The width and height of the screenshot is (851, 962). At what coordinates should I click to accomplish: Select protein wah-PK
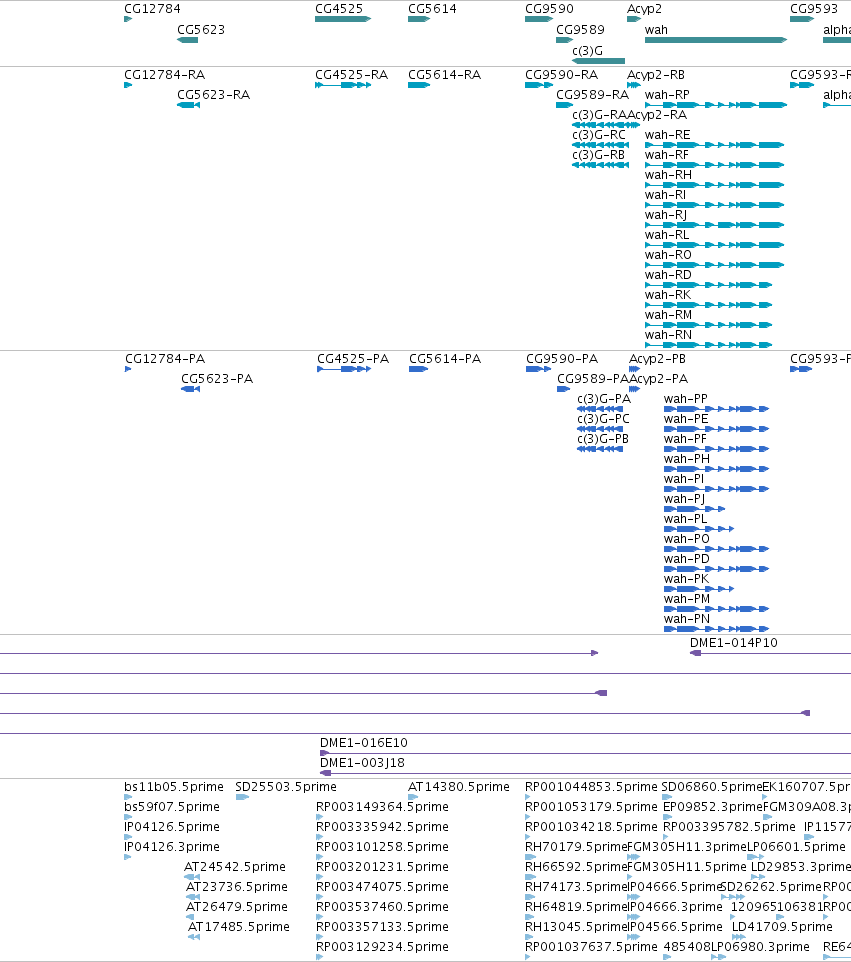click(686, 579)
